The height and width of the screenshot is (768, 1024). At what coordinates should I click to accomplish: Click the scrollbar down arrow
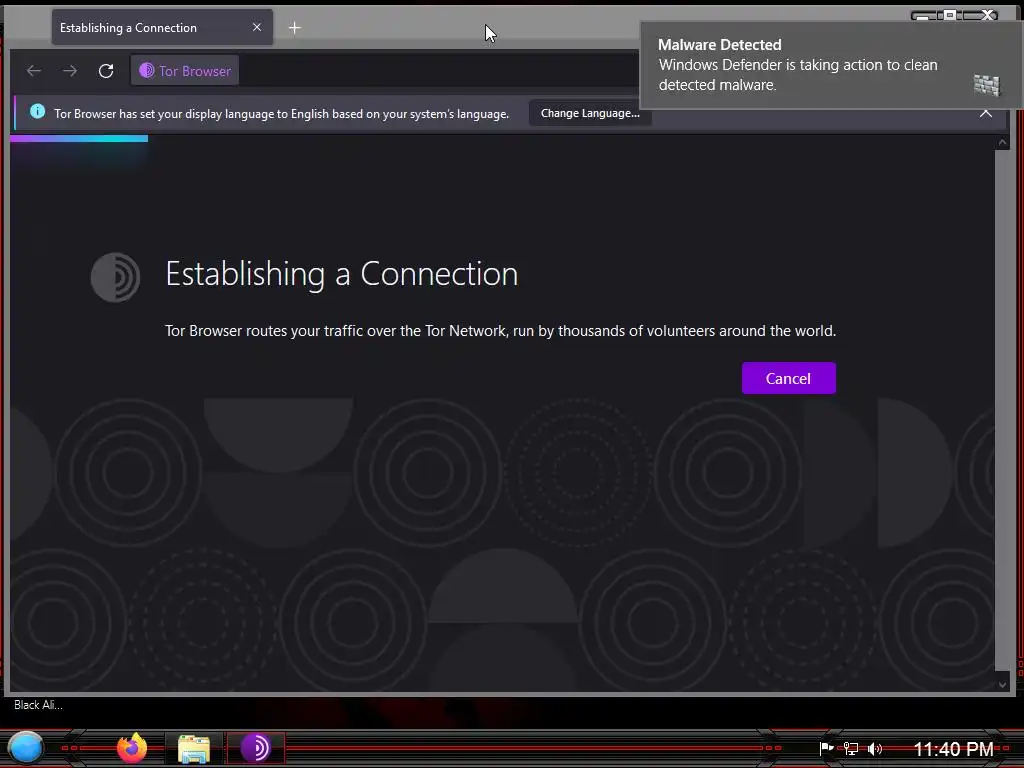click(1002, 684)
